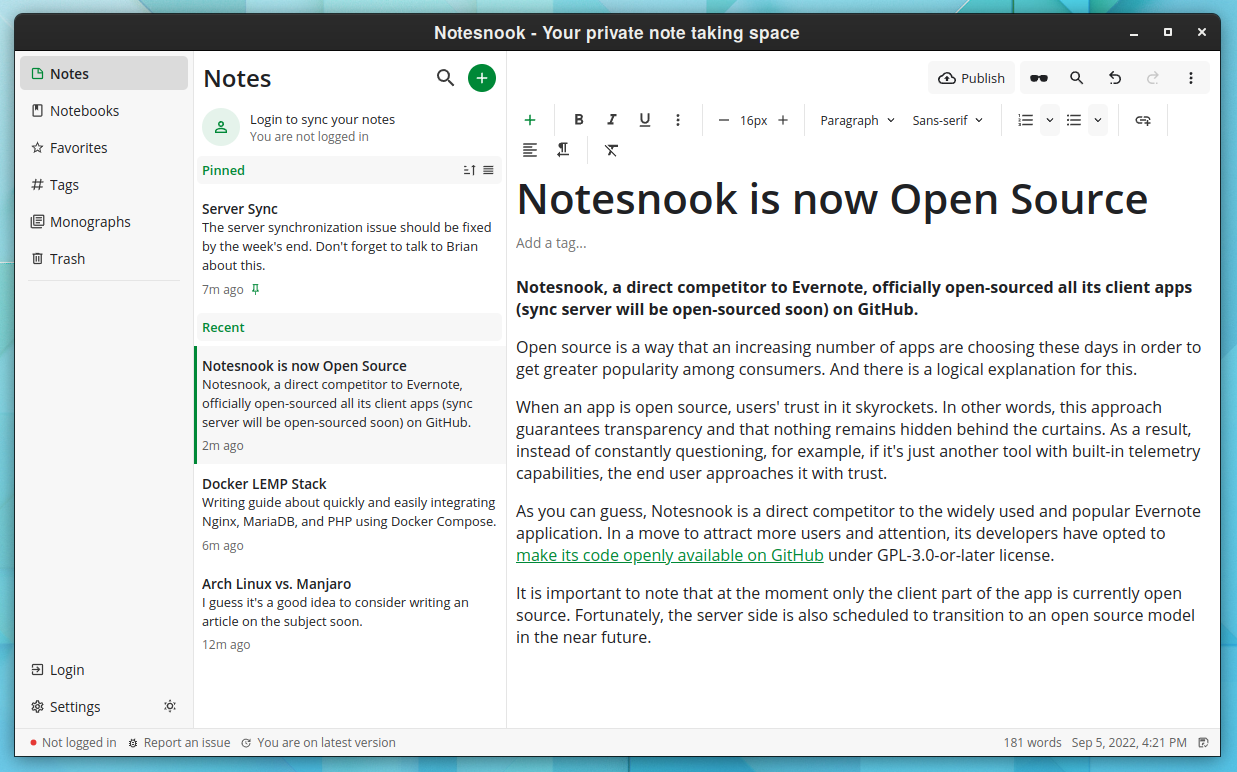
Task: Open the editor's insert block plus menu
Action: pyautogui.click(x=530, y=120)
